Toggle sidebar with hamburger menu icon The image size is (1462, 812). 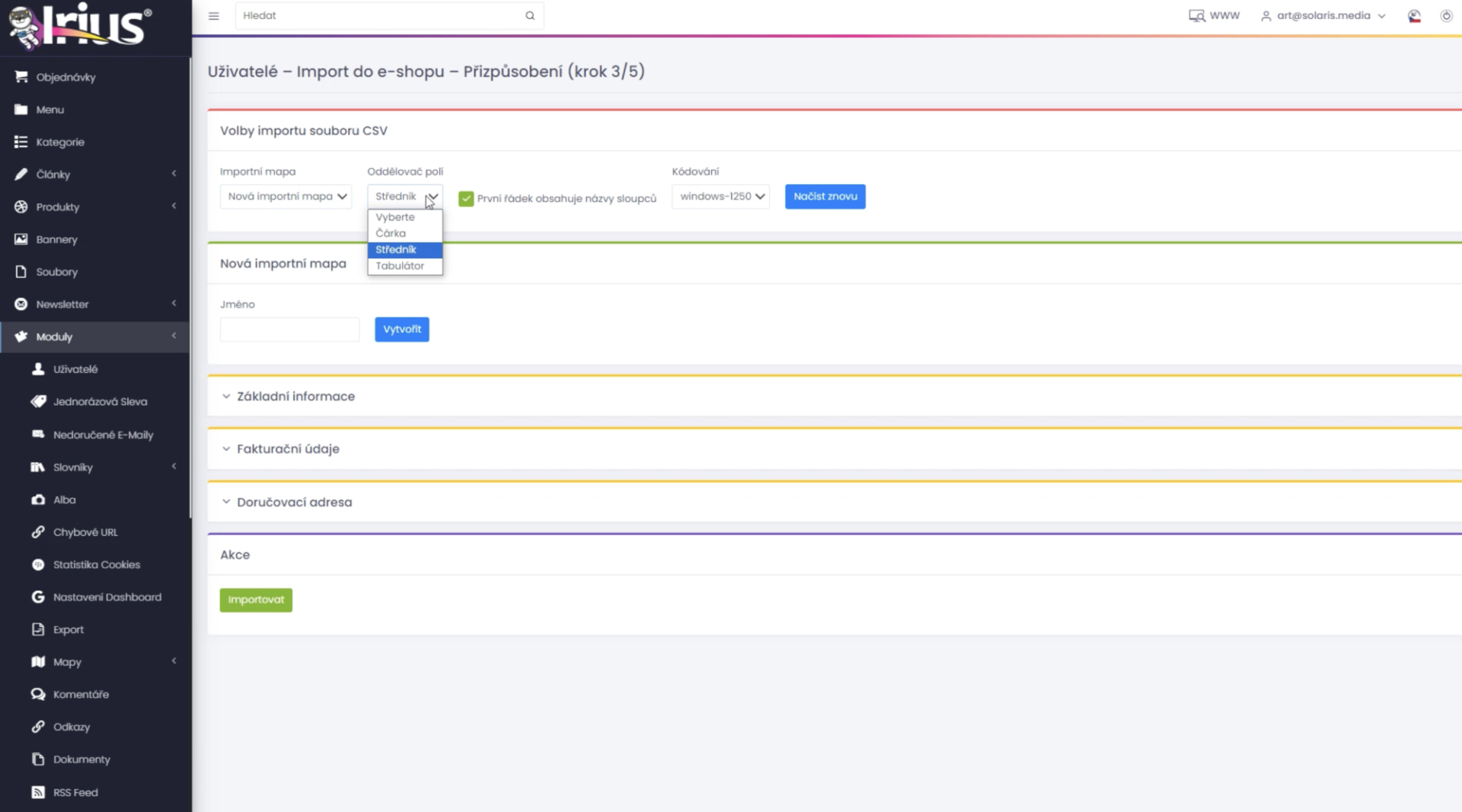(214, 16)
